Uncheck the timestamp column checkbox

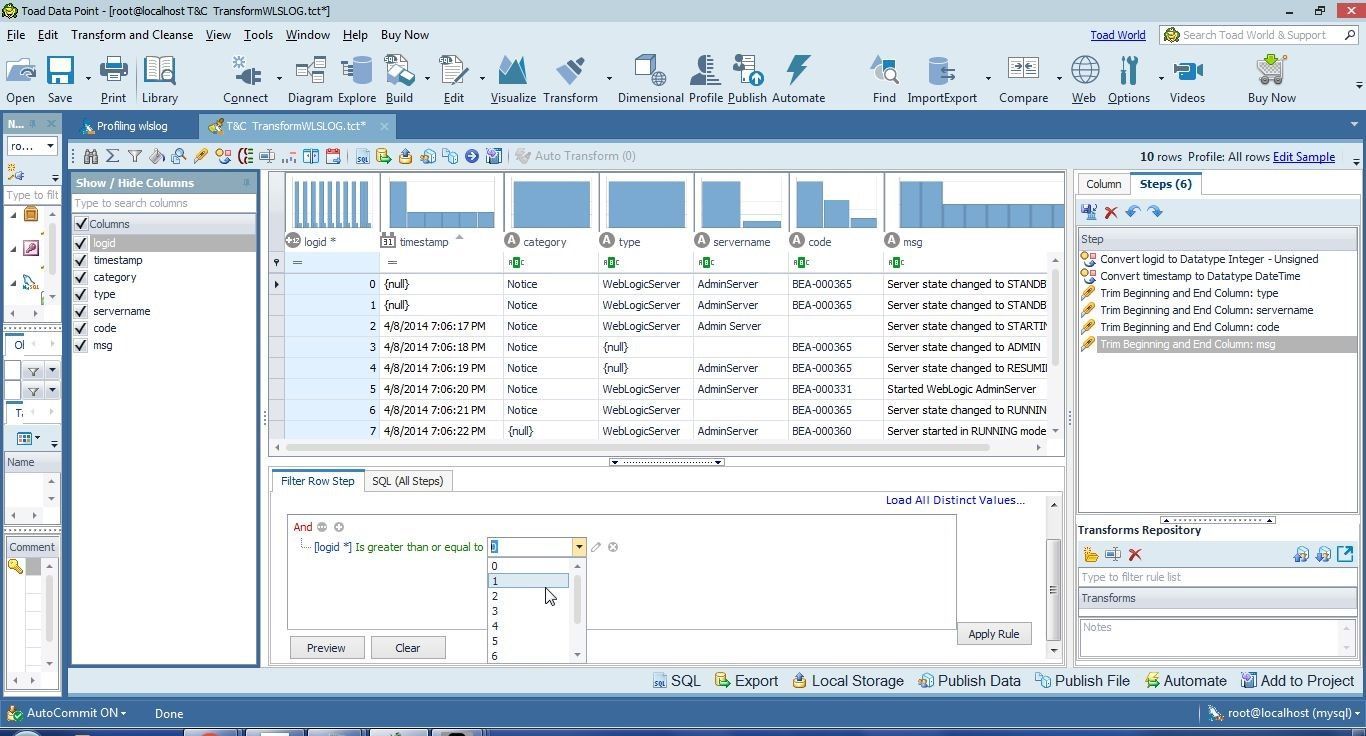[81, 260]
